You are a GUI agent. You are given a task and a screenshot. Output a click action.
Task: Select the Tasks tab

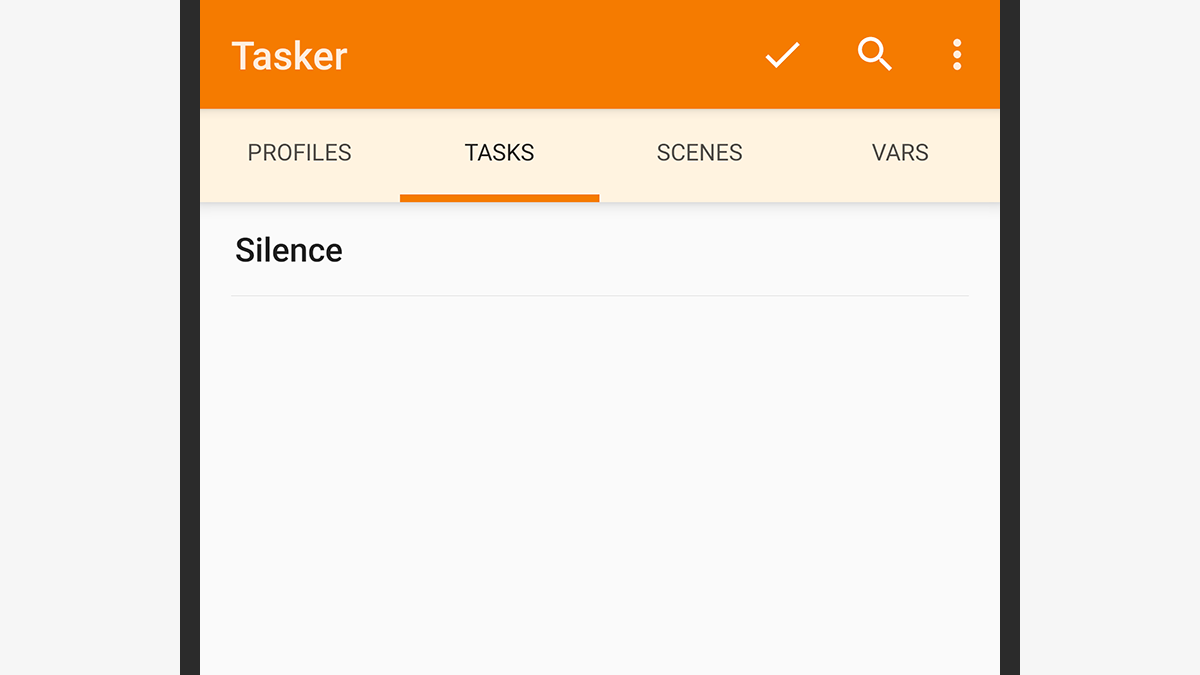[x=499, y=153]
